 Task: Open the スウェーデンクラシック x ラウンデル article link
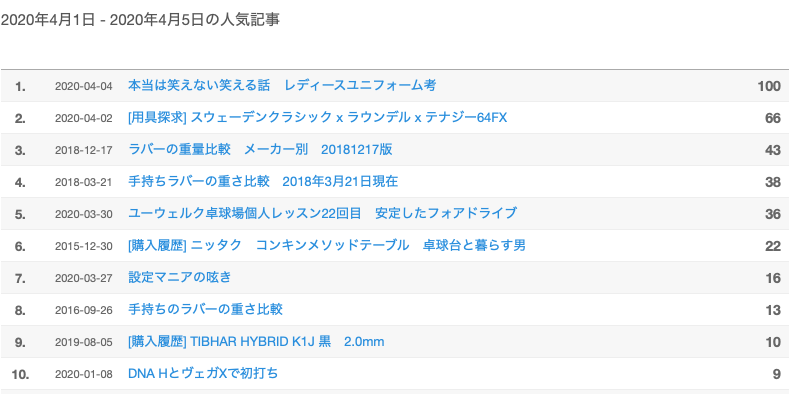[x=318, y=118]
